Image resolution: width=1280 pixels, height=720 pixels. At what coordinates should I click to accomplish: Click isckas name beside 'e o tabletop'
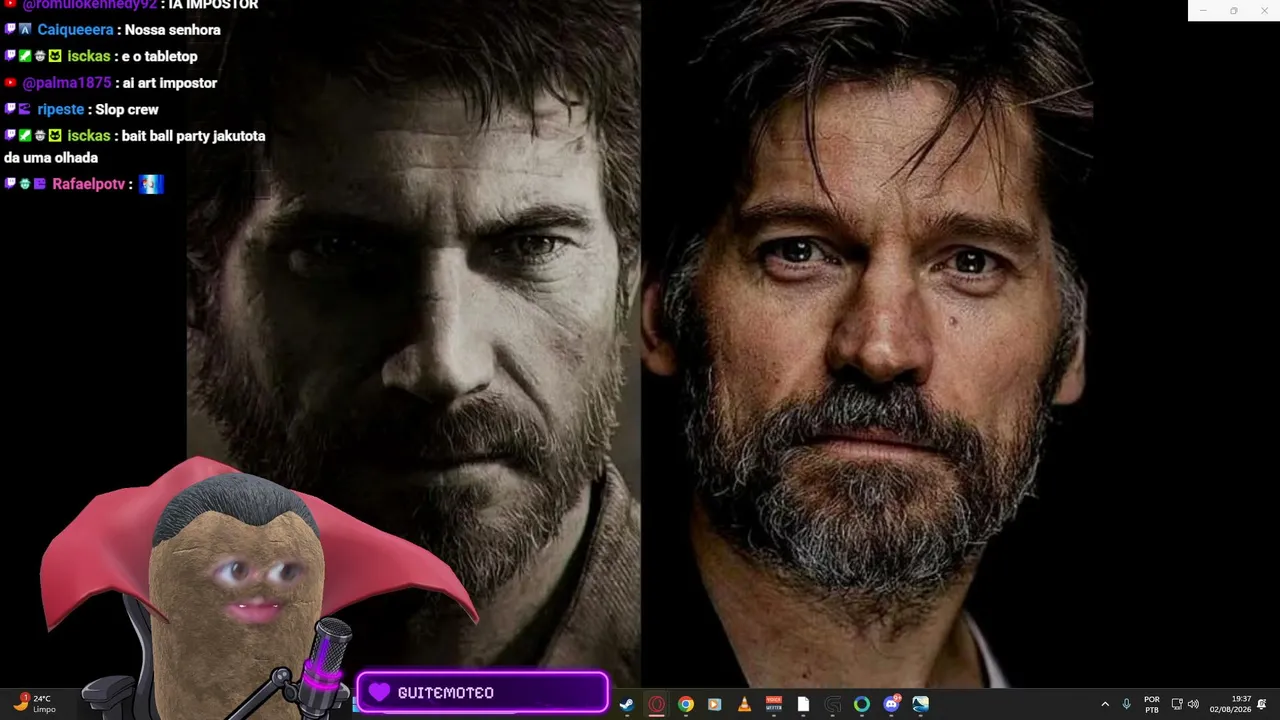point(89,57)
